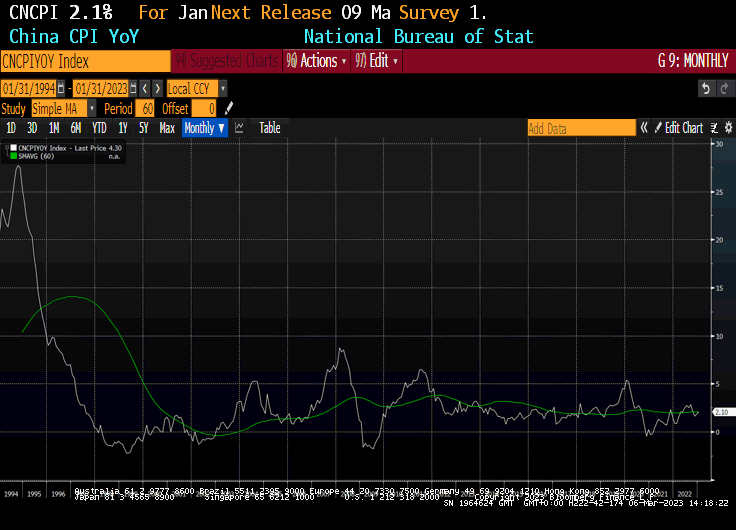The height and width of the screenshot is (530, 736).
Task: Switch to the Table view tab
Action: click(270, 128)
